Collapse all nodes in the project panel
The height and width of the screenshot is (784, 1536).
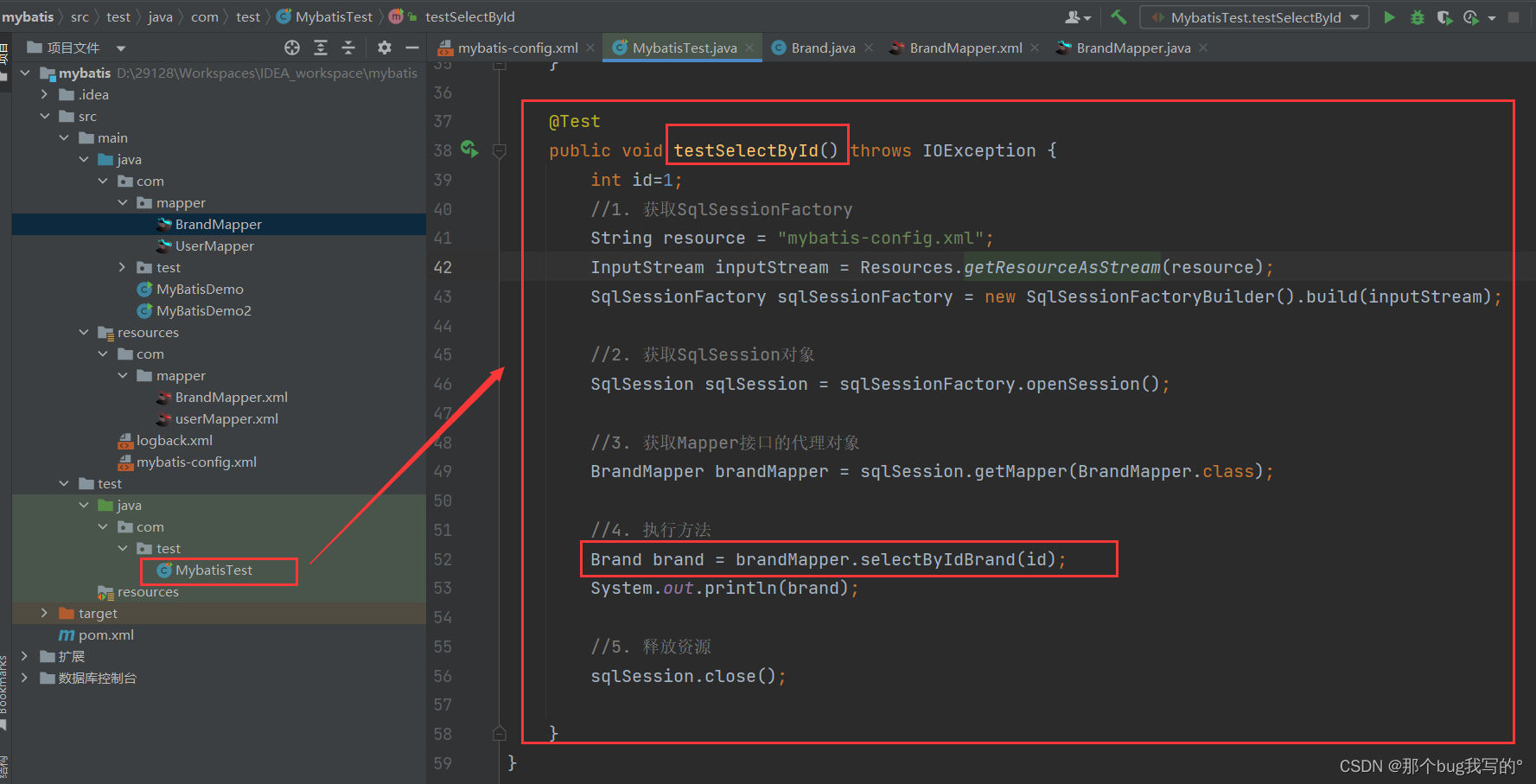(348, 48)
